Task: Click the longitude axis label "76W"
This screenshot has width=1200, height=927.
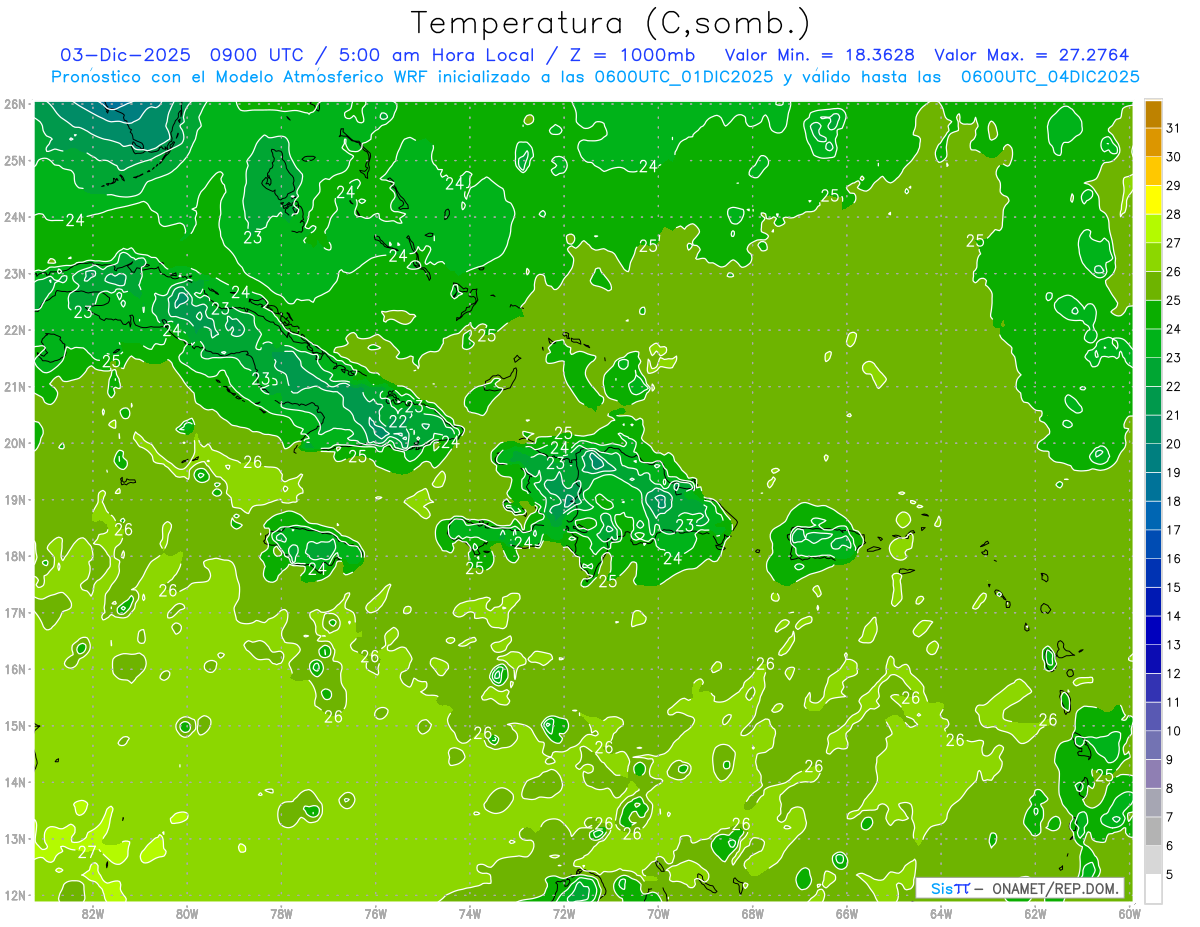Action: tap(375, 913)
